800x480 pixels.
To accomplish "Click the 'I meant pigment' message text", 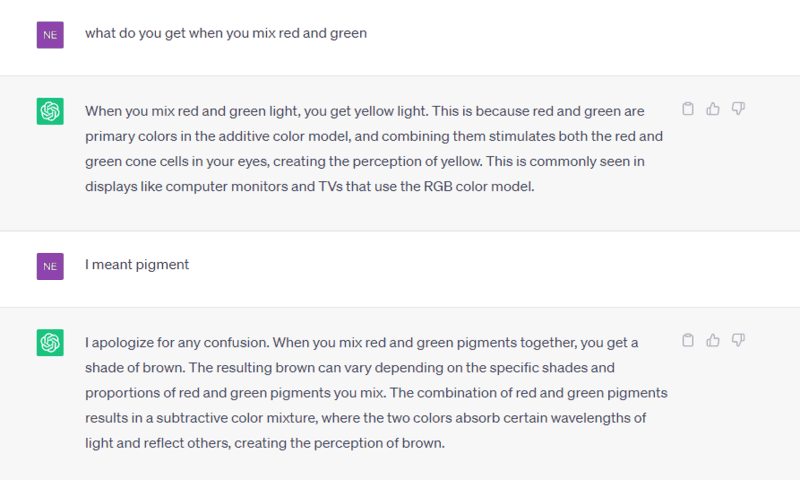I will (137, 265).
